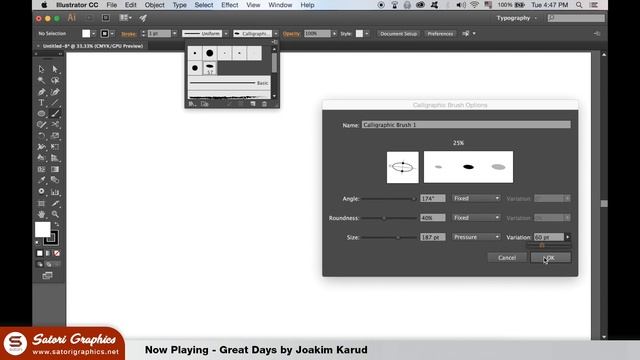Select the Gradient tool
The image size is (640, 360).
pos(55,169)
